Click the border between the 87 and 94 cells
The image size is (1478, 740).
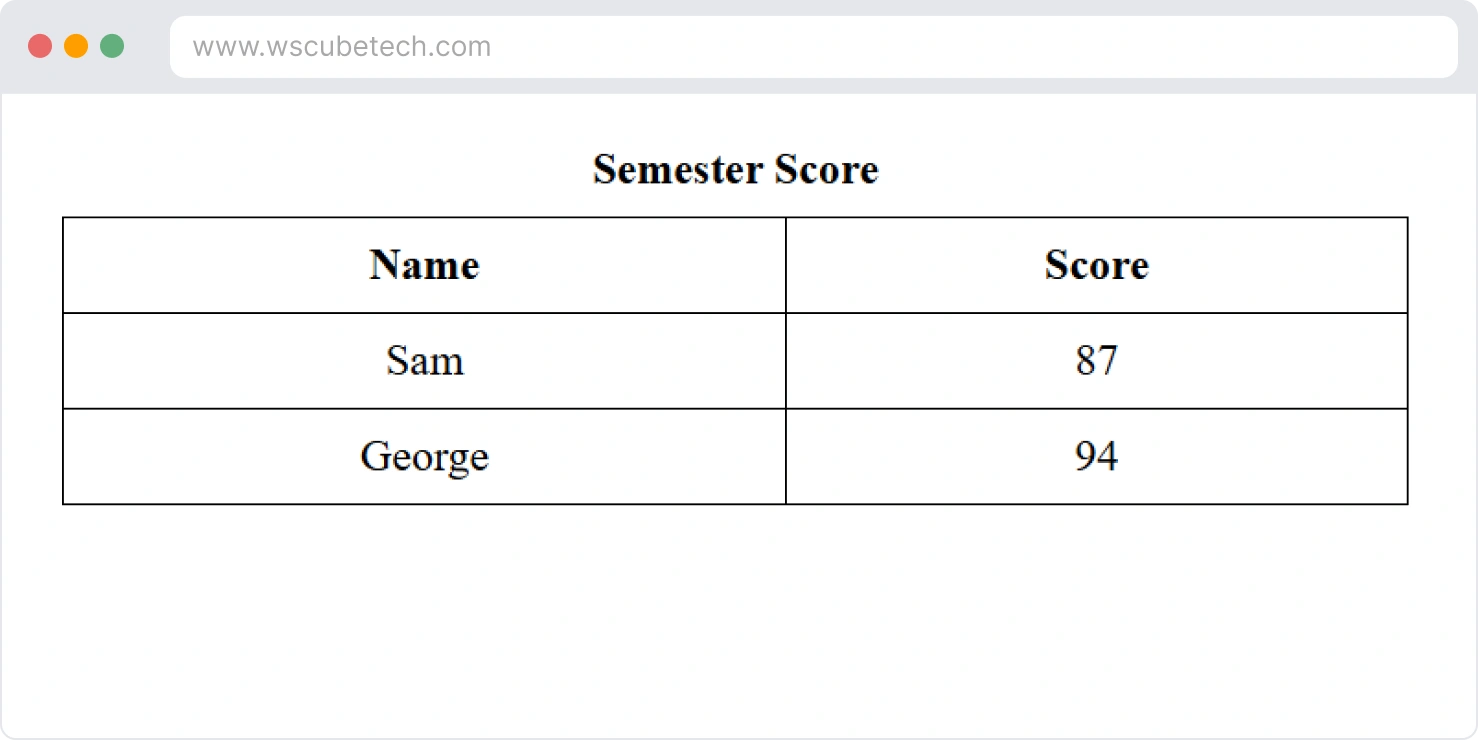point(1096,409)
